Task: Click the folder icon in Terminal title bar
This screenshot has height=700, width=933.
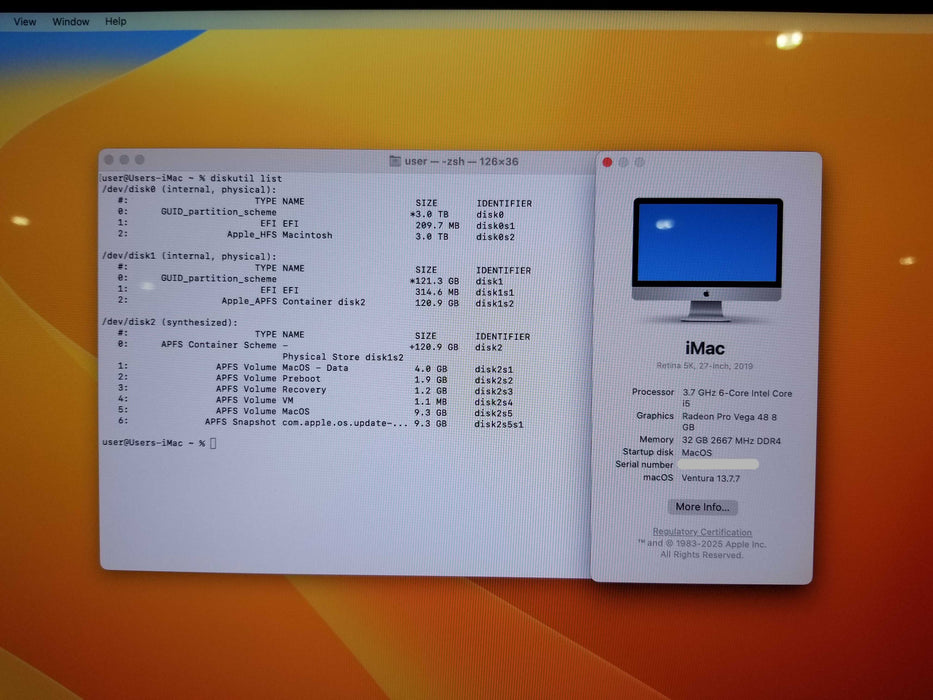Action: [x=395, y=161]
